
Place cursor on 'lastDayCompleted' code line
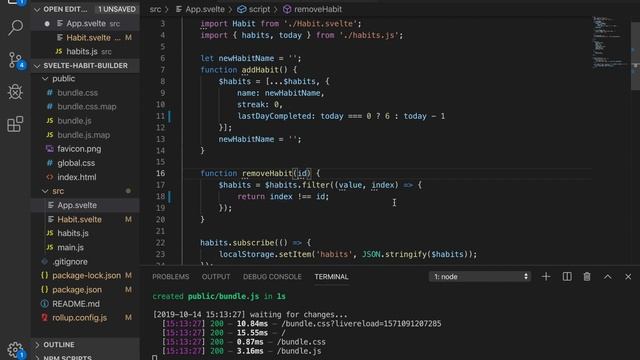pos(341,116)
